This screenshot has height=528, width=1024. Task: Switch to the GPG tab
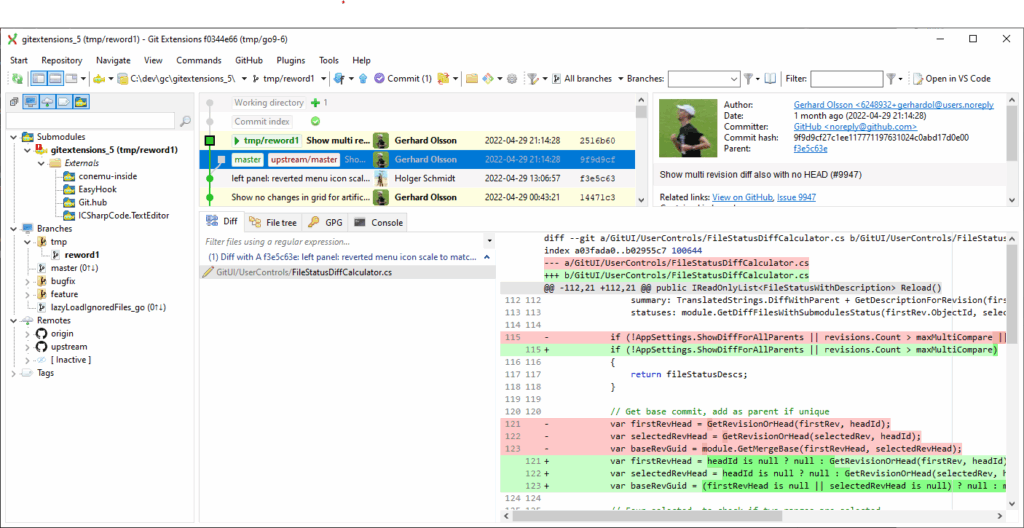coord(325,223)
